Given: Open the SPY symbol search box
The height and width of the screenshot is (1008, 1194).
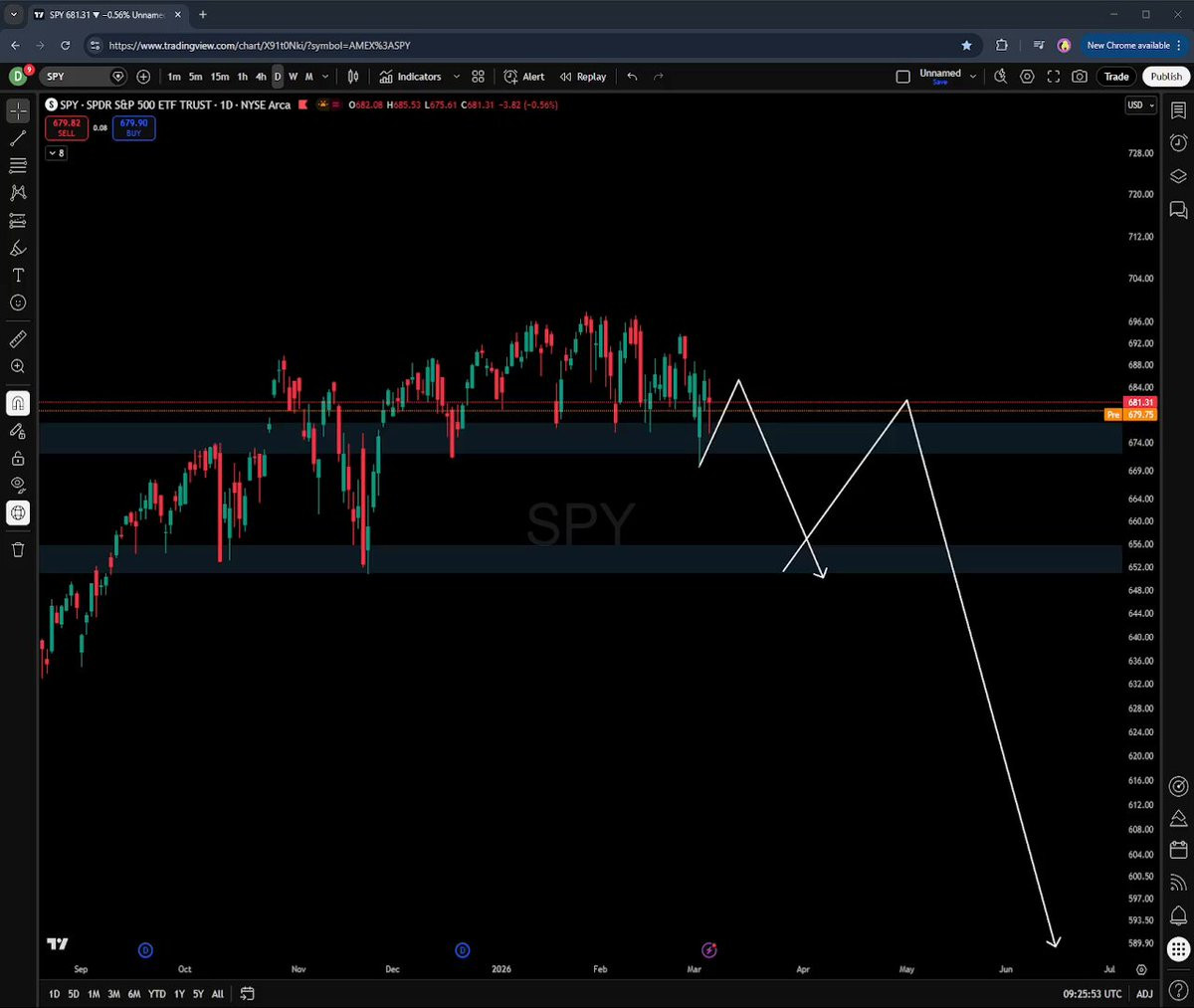Looking at the screenshot, I should point(84,77).
